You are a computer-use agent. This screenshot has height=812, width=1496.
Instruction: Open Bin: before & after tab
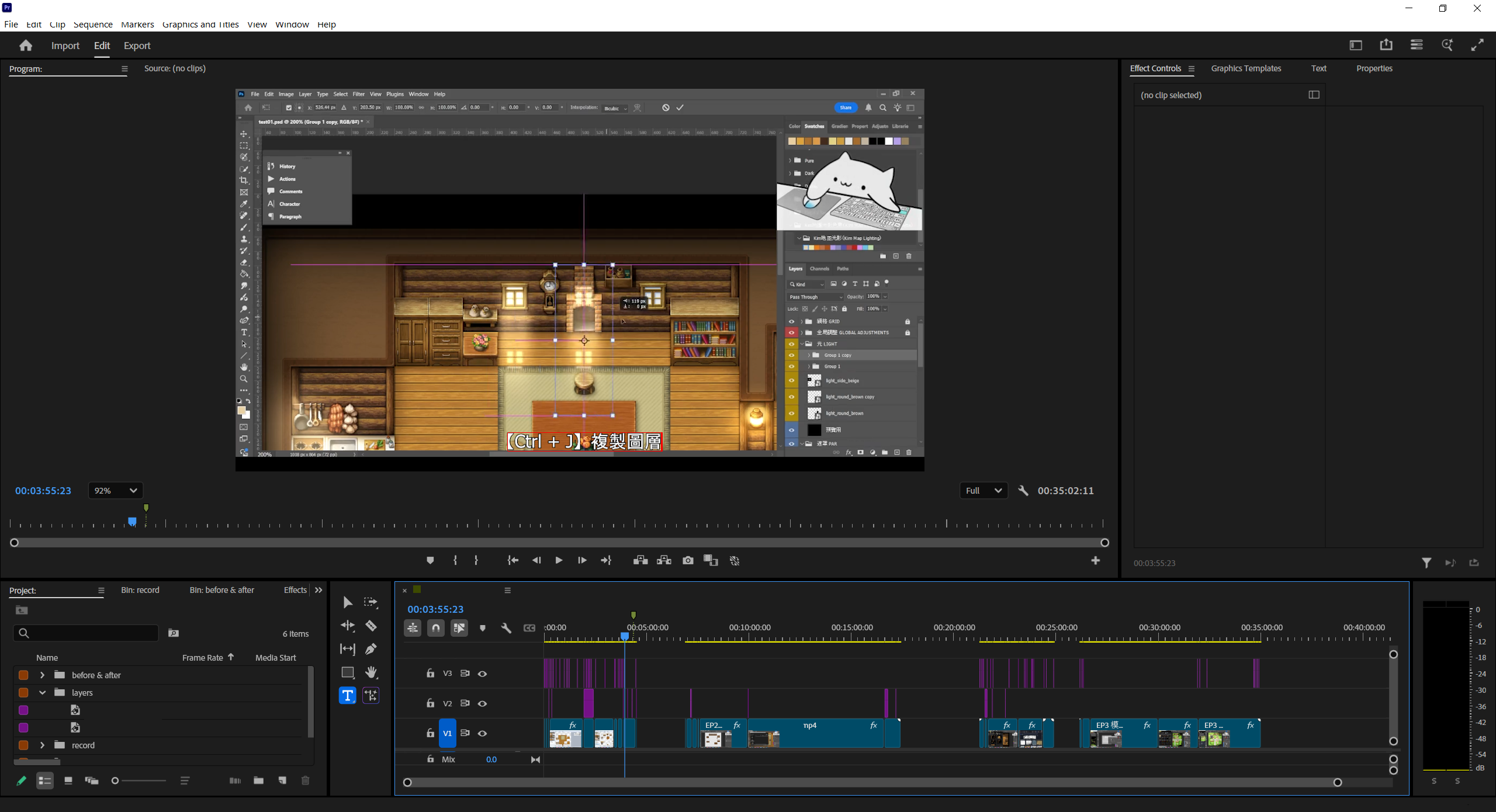[221, 590]
